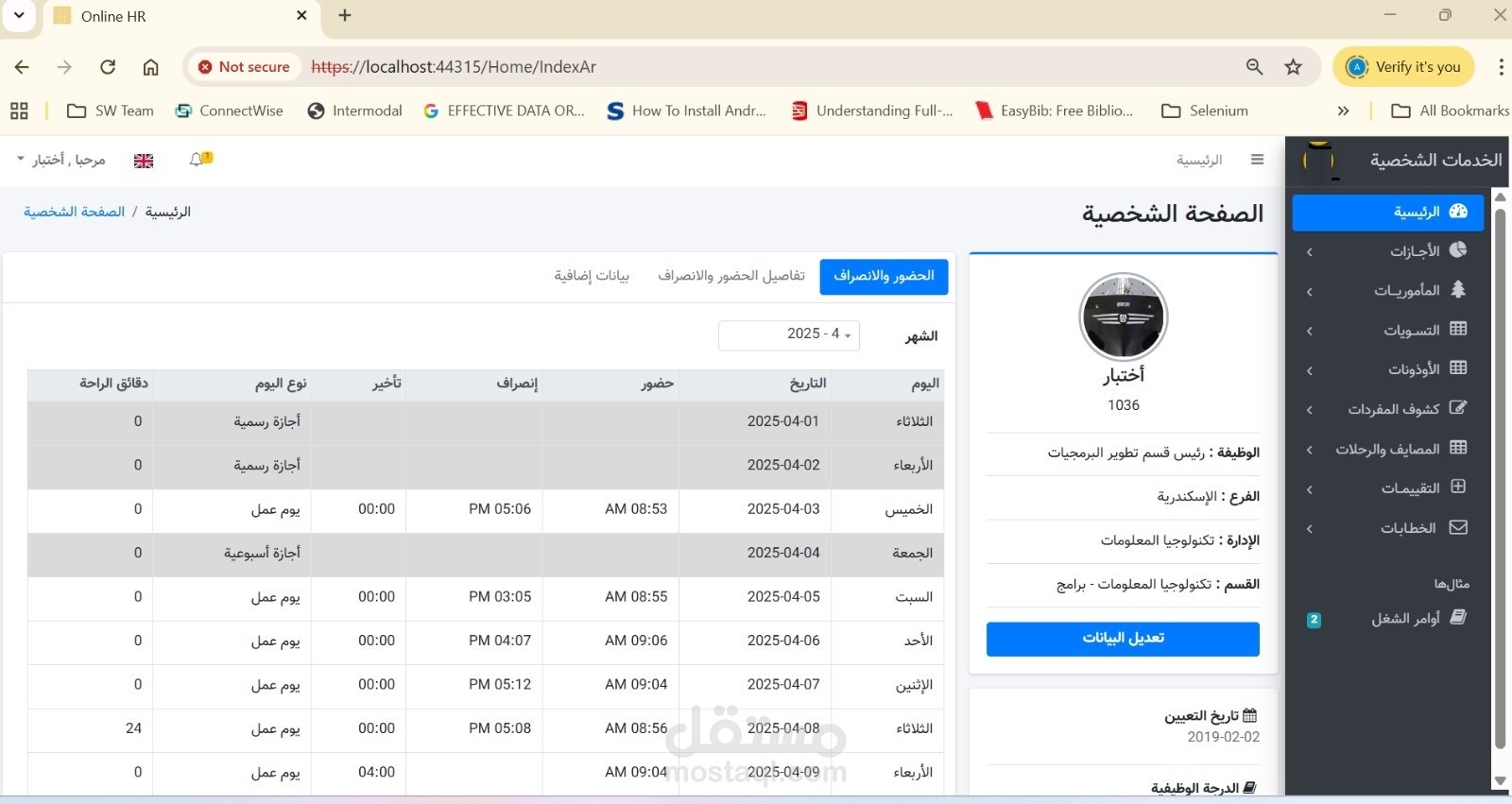Open the user menu مرحبا, أختبار
The width and height of the screenshot is (1512, 804).
[x=61, y=160]
